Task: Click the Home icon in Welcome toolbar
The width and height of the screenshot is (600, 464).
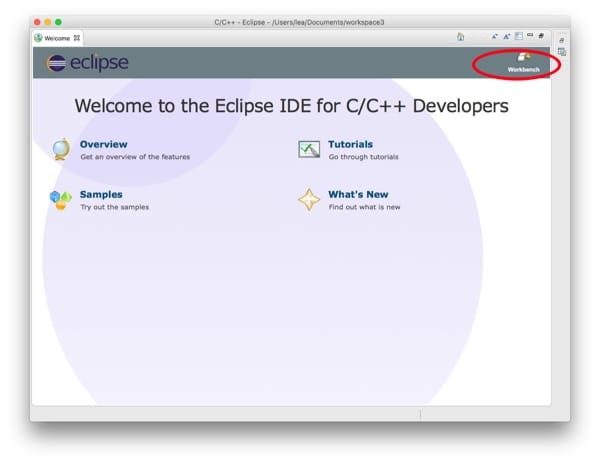Action: (460, 37)
